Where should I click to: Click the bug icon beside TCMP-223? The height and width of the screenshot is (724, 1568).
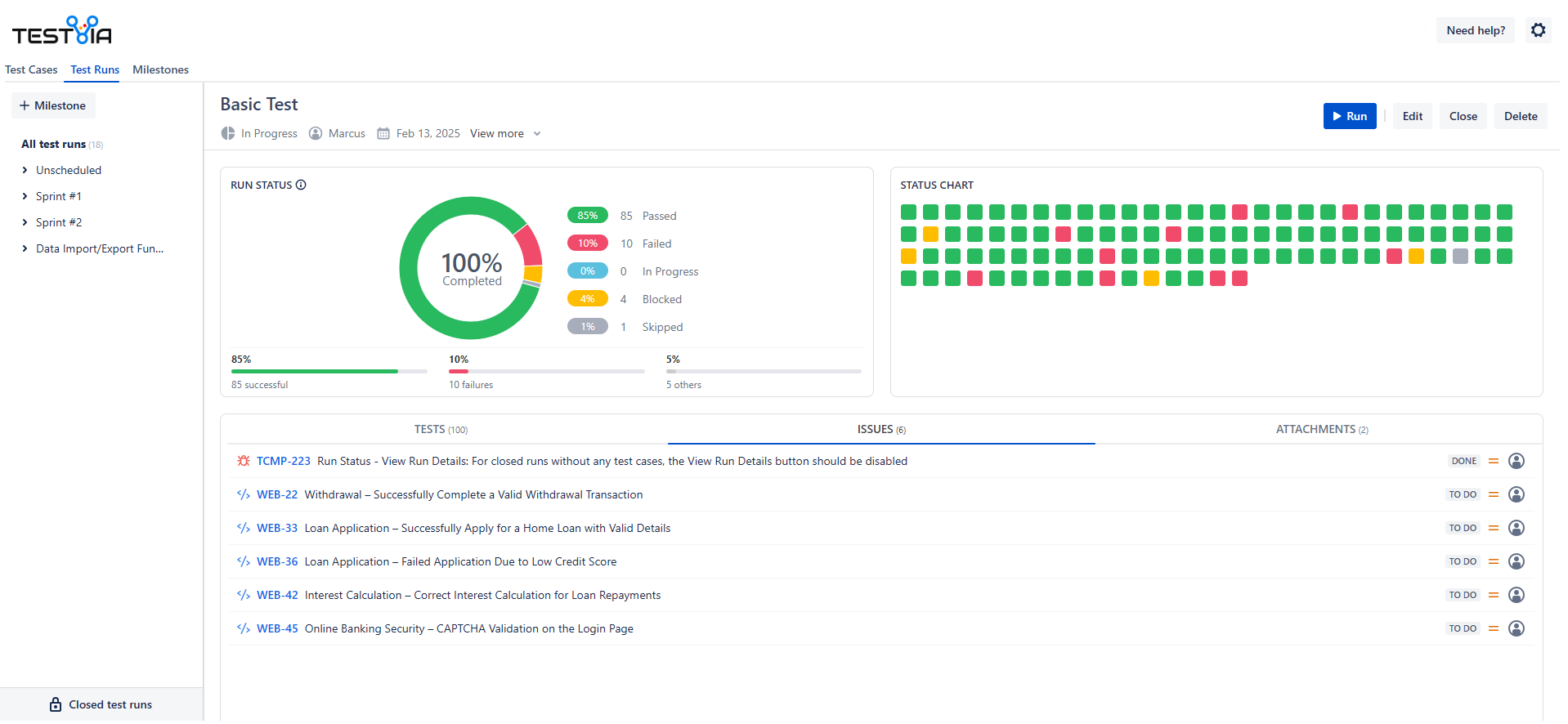[x=243, y=461]
